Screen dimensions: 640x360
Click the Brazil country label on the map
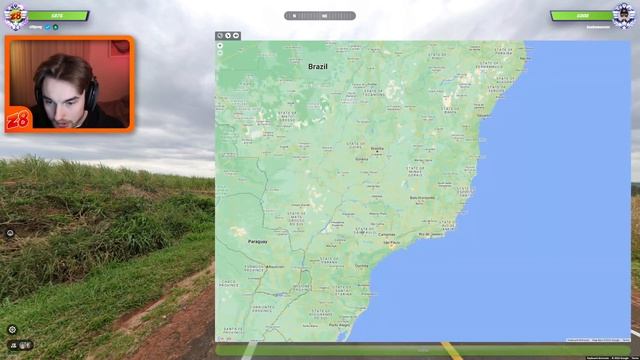(318, 67)
